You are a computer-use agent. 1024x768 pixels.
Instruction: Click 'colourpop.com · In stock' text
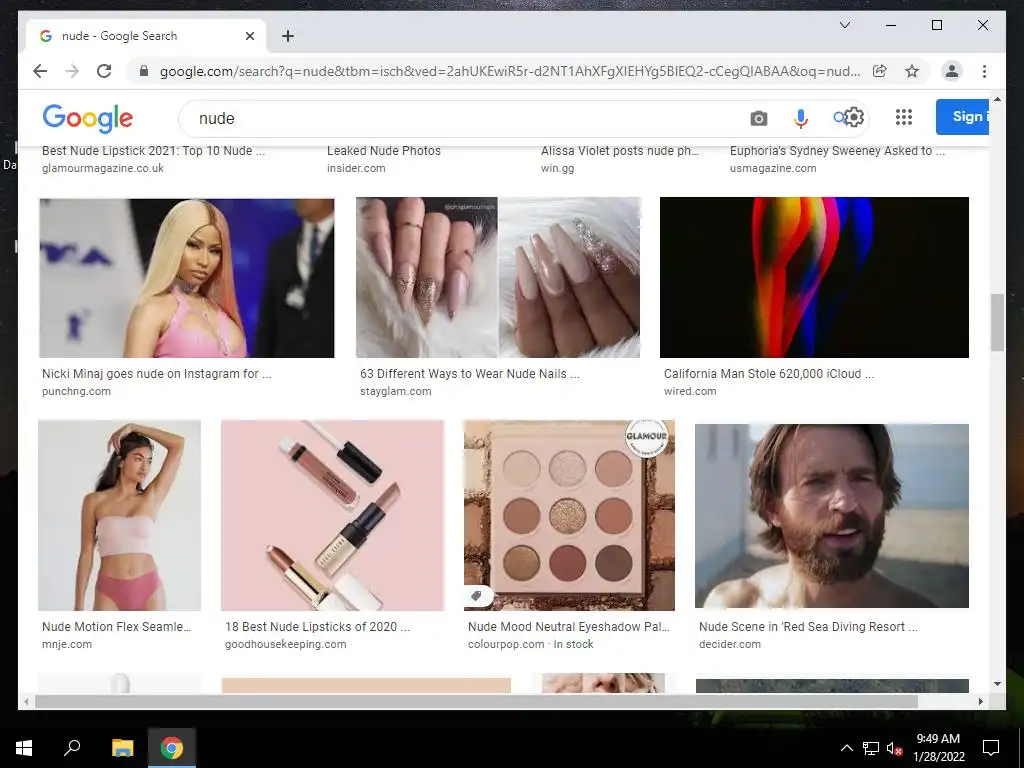(x=530, y=644)
